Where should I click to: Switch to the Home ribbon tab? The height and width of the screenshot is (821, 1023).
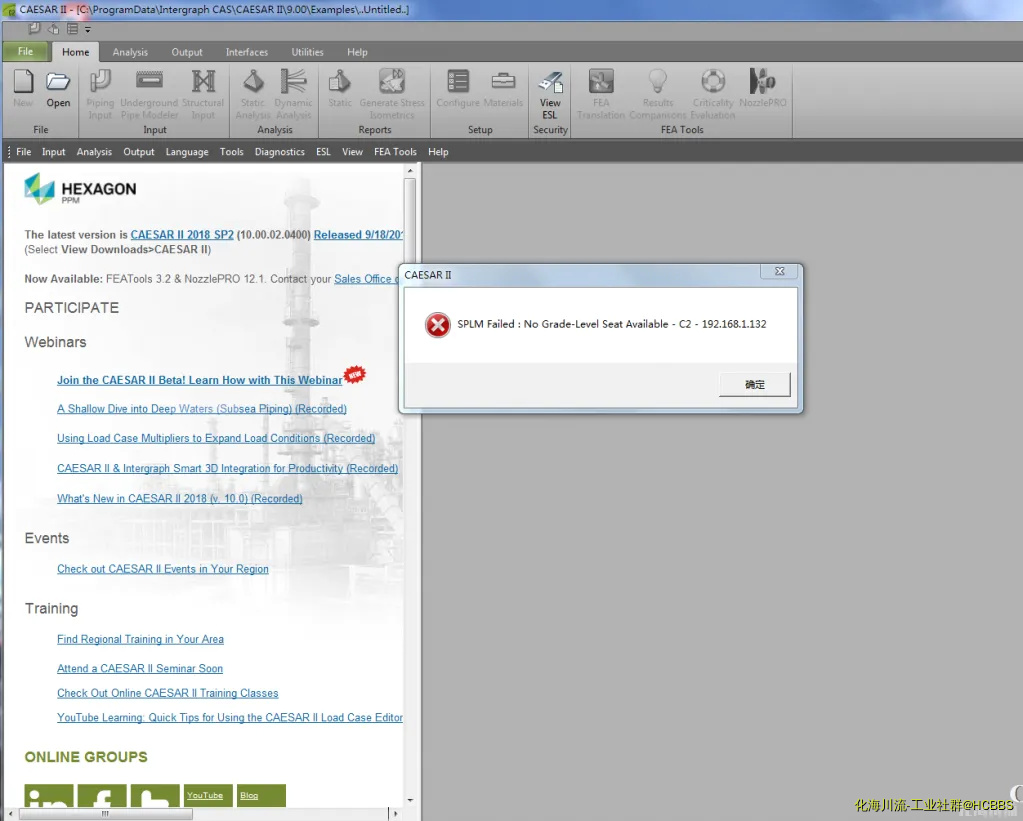76,52
